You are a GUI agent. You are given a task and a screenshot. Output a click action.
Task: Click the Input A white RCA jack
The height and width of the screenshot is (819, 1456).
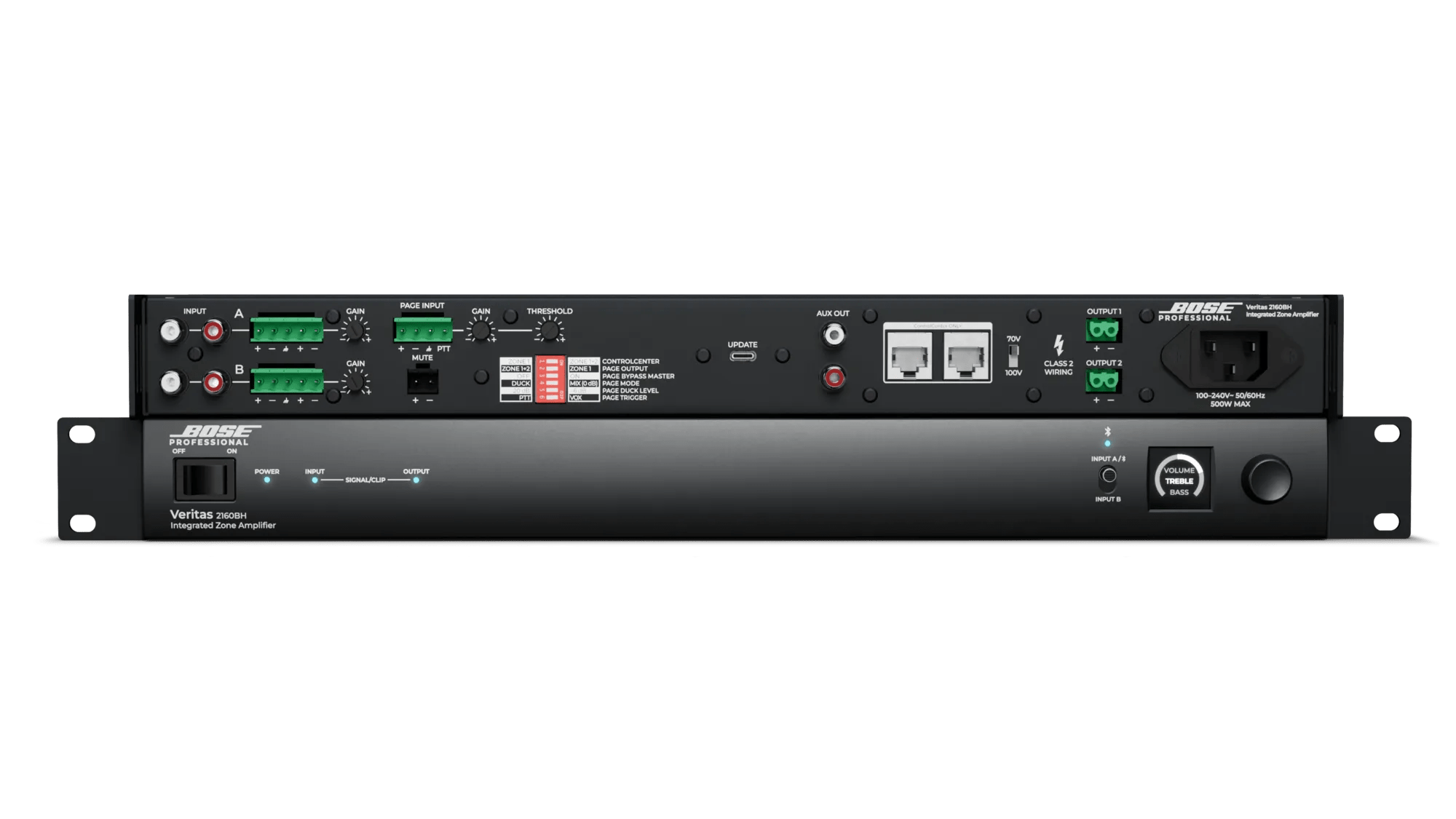click(170, 331)
